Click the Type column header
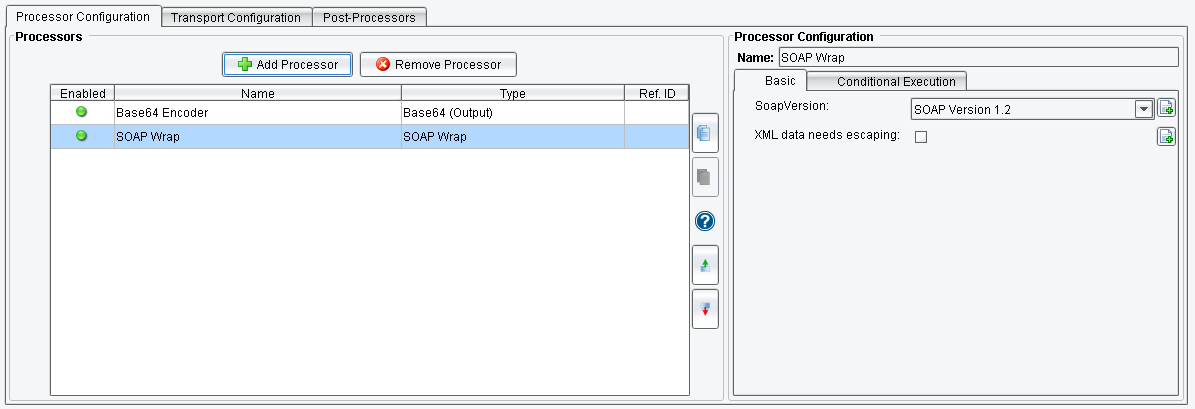The image size is (1195, 409). point(512,93)
